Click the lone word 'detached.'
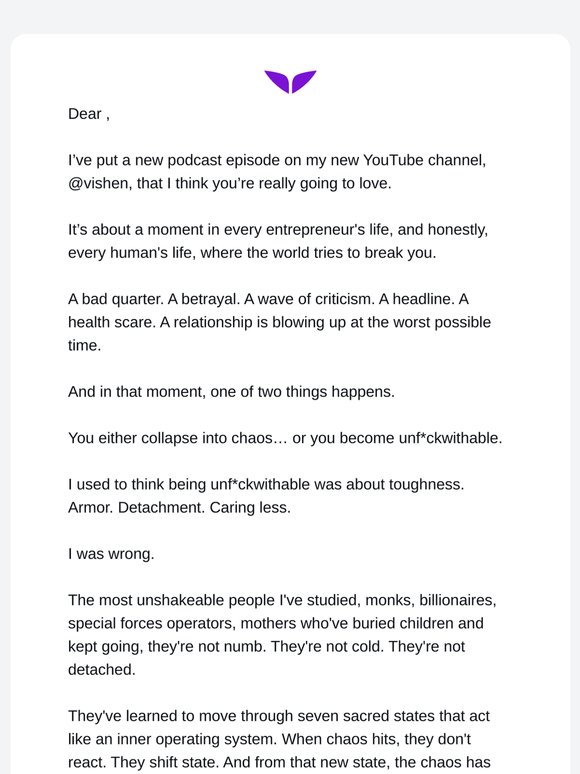Viewport: 580px width, 774px height. pos(102,670)
